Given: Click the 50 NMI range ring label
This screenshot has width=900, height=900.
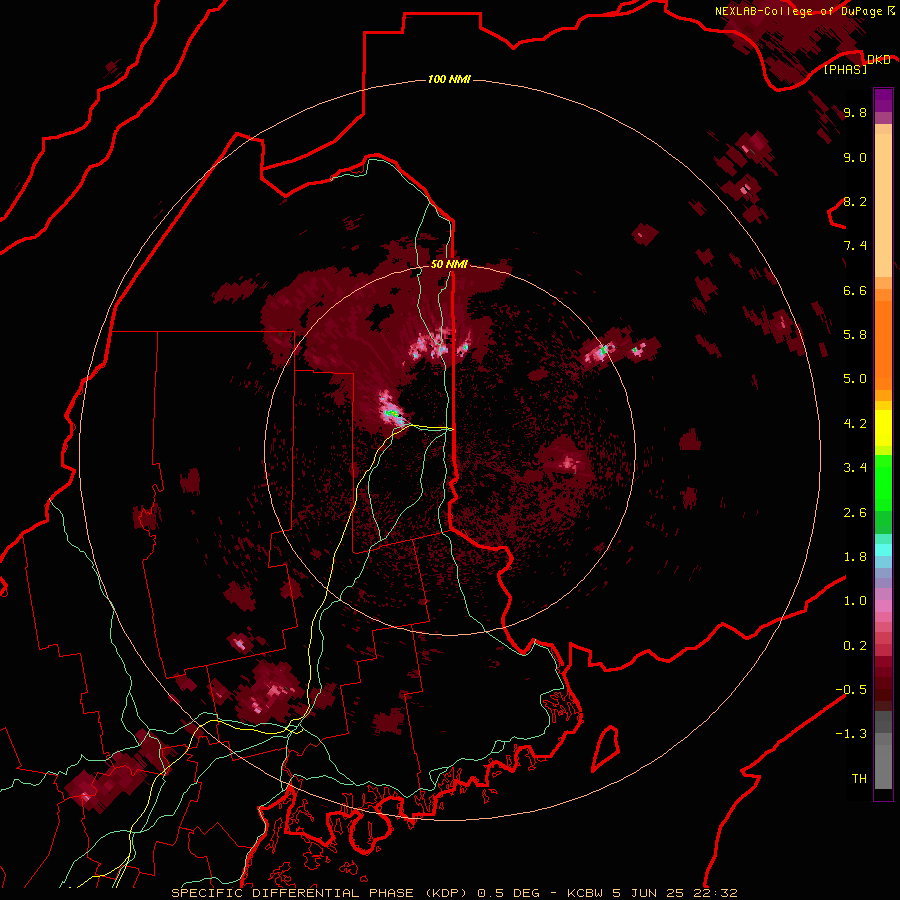Looking at the screenshot, I should [449, 264].
